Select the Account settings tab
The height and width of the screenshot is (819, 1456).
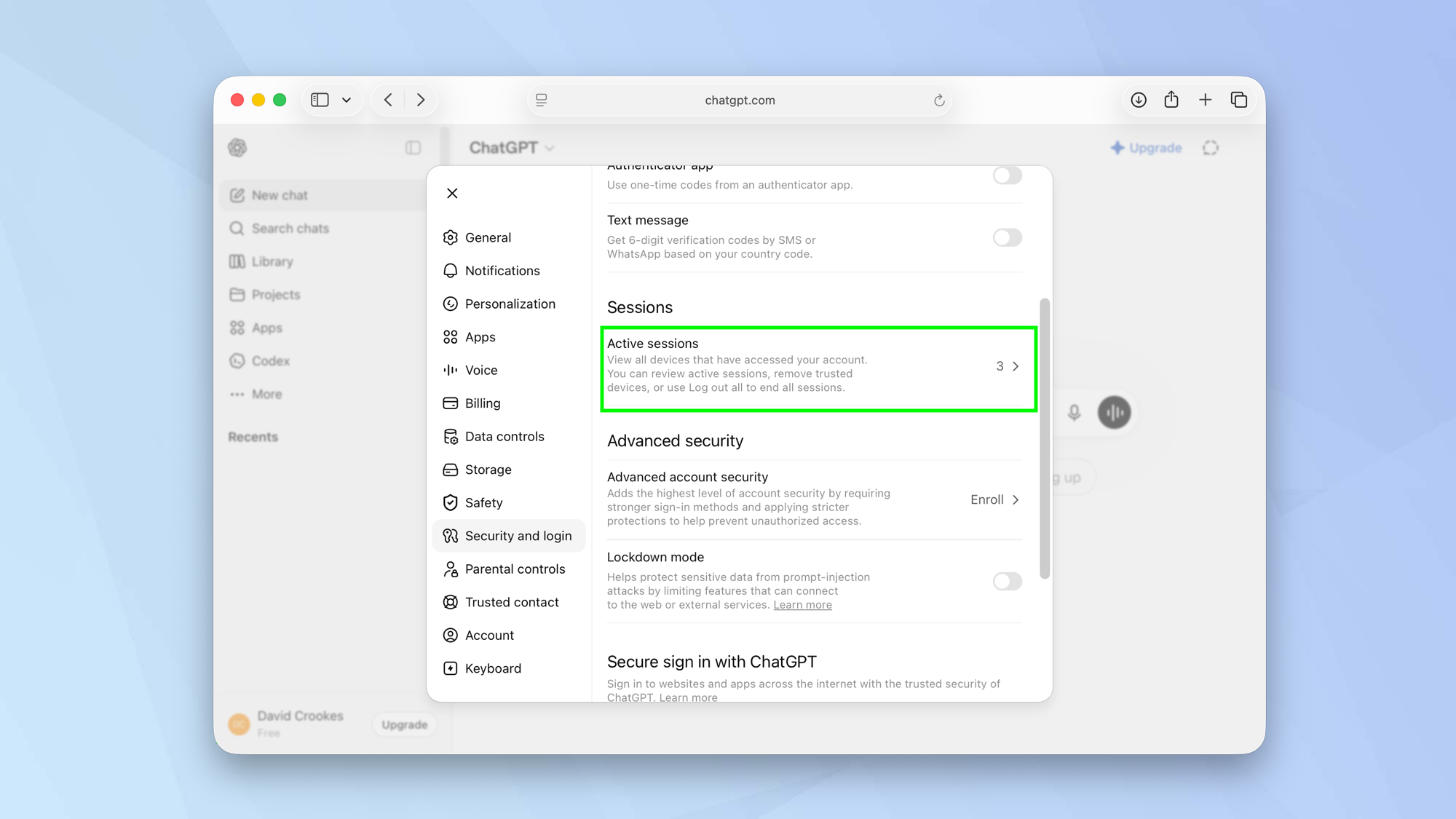point(508,635)
